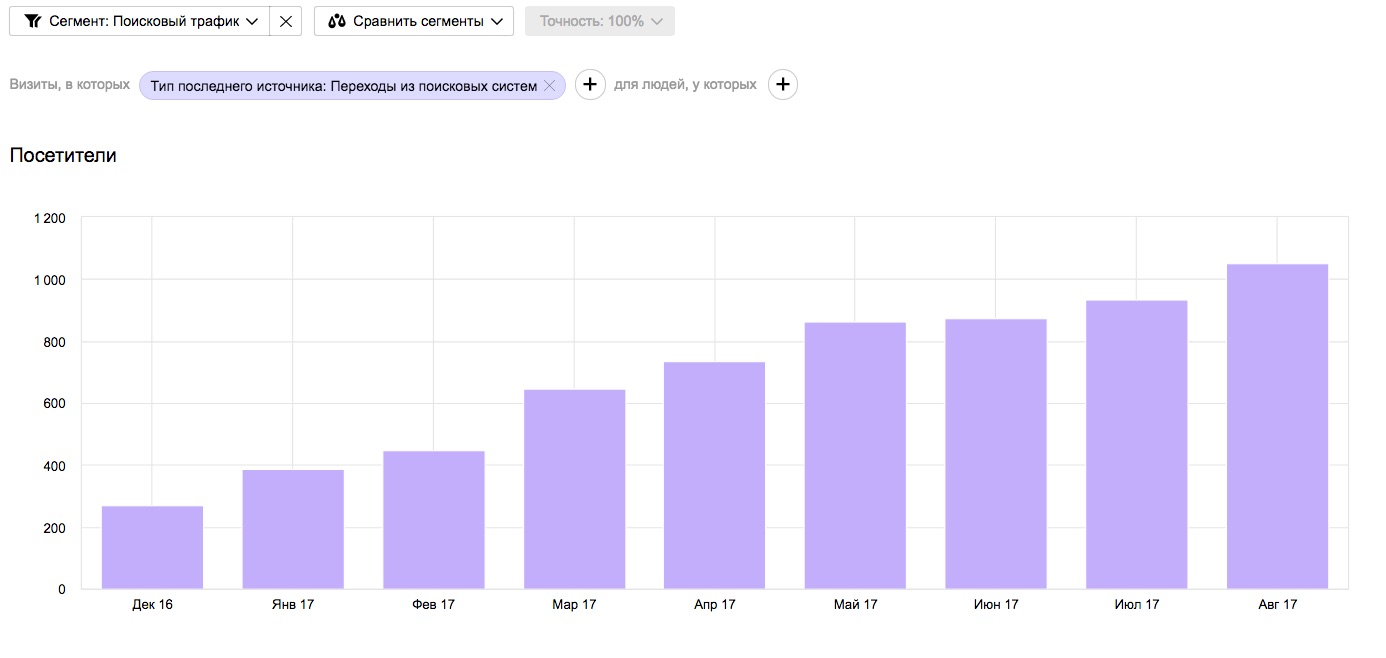This screenshot has width=1386, height=658.
Task: Click the 'Посетители' chart heading
Action: (x=63, y=156)
